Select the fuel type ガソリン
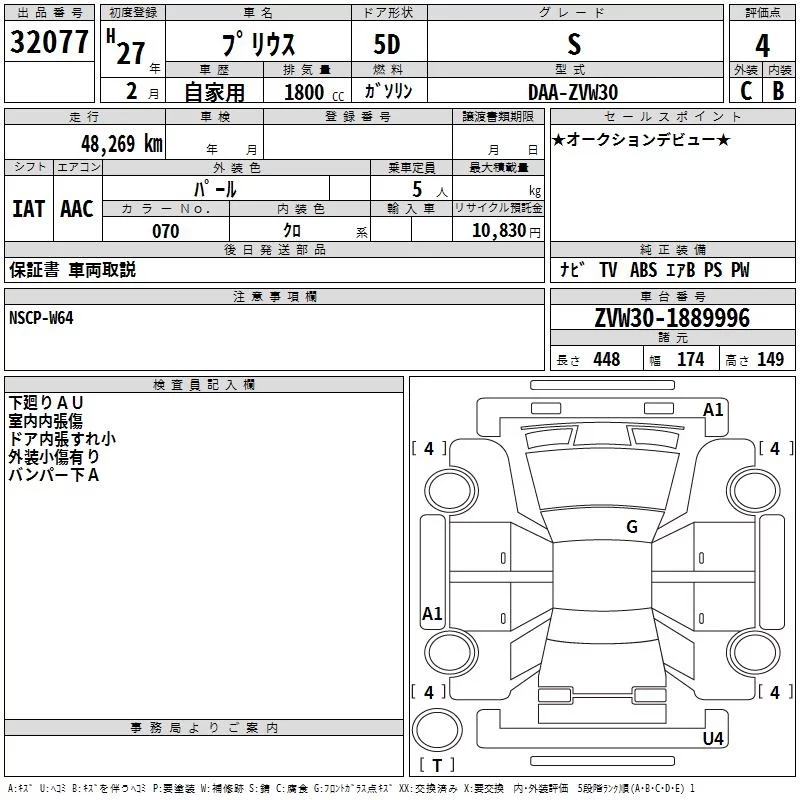Image resolution: width=800 pixels, height=800 pixels. point(388,91)
